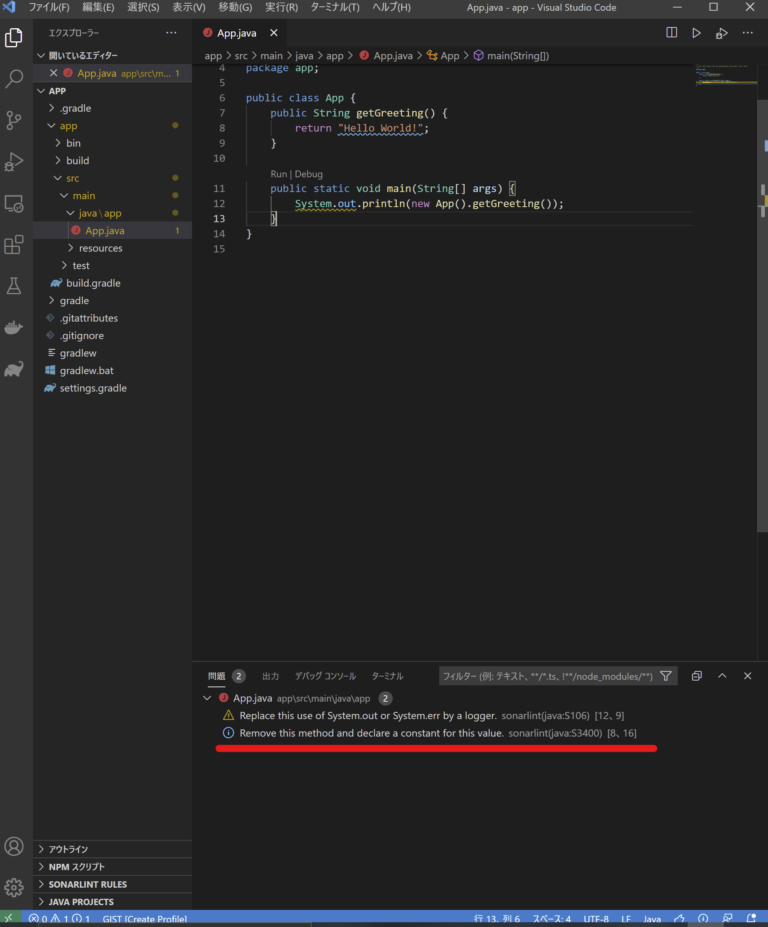Open the Docker view icon

14,327
